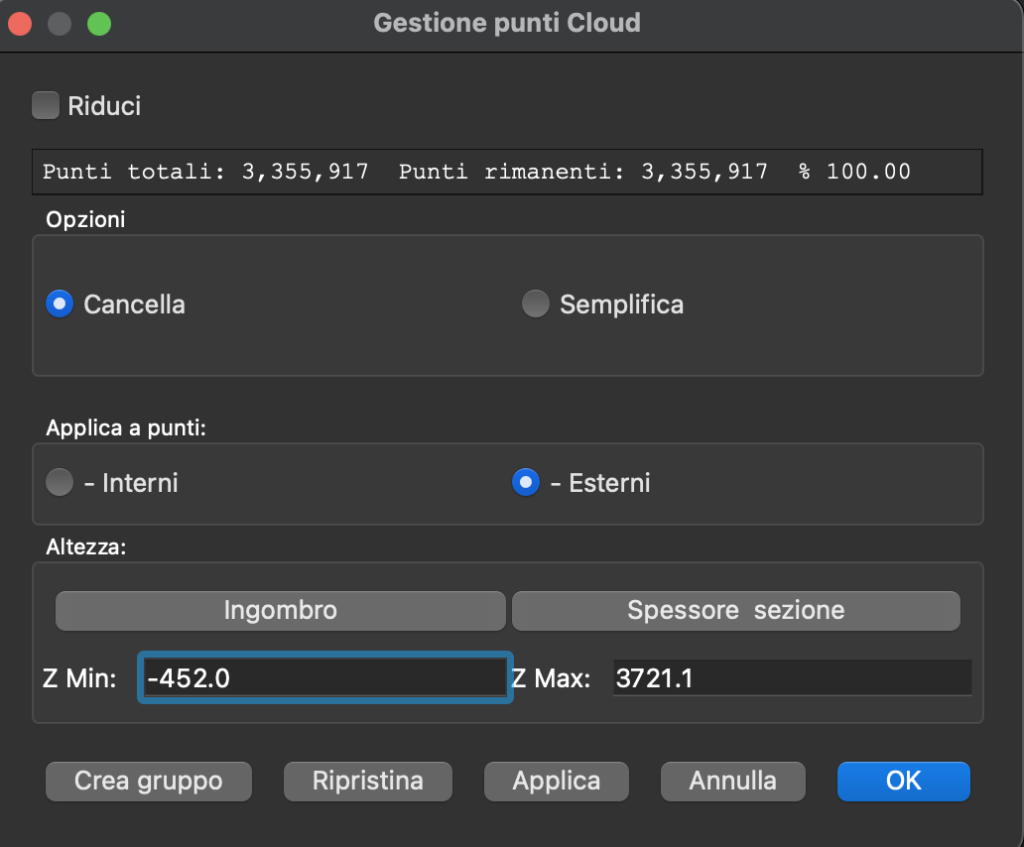The image size is (1024, 847).
Task: Click Ripristina to reset points
Action: point(367,781)
